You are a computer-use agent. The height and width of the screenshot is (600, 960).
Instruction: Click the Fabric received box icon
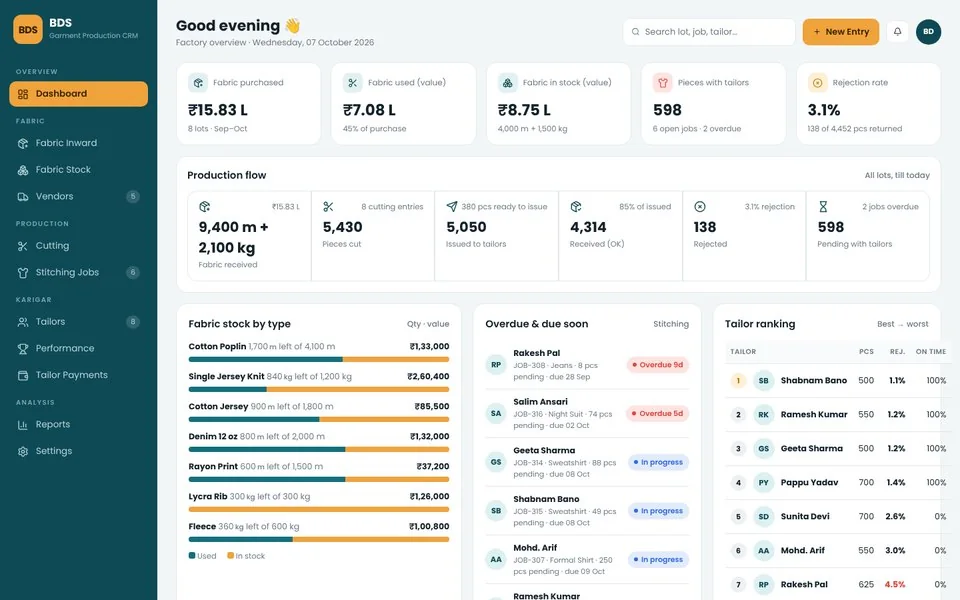(204, 207)
